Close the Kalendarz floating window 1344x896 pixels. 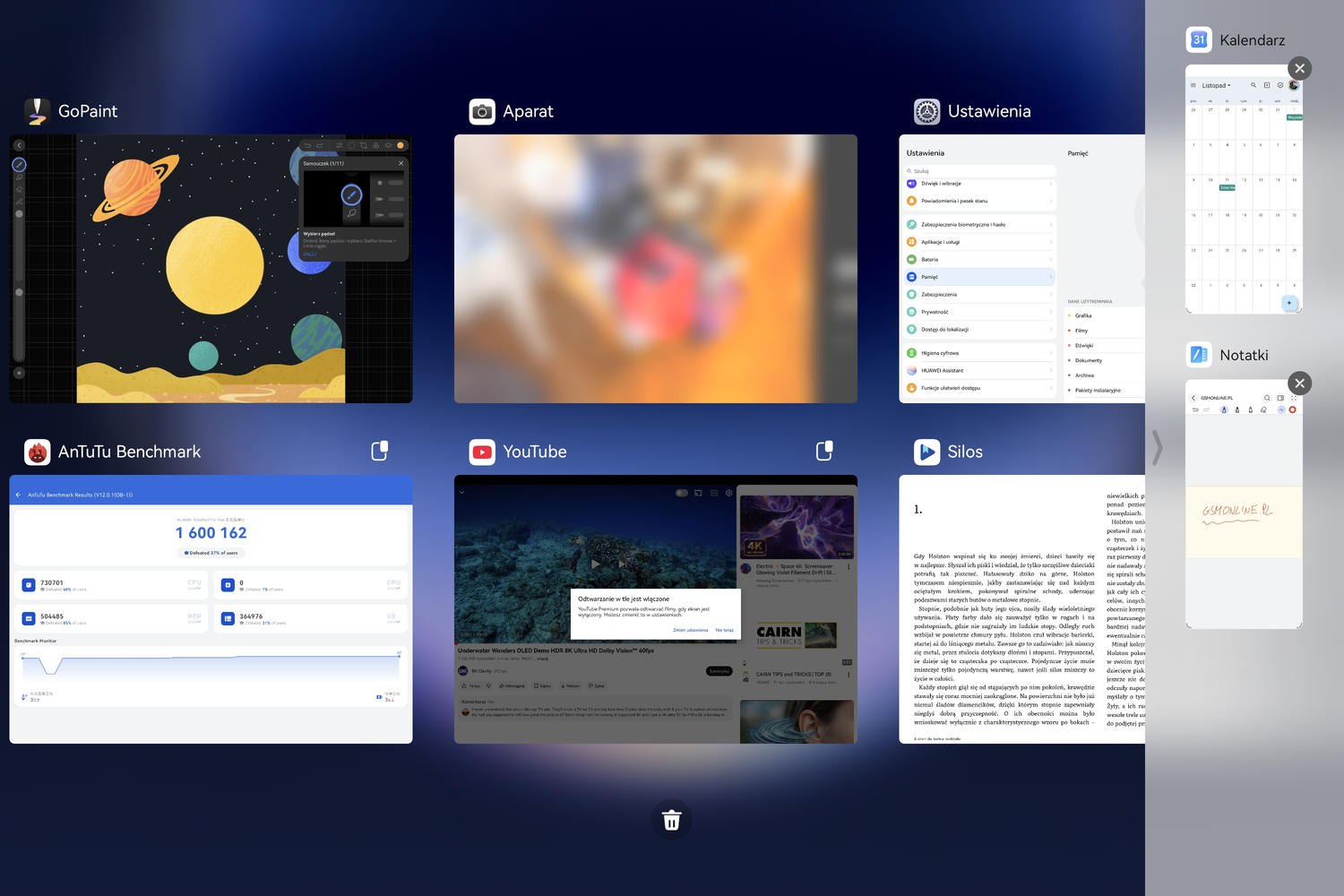[1299, 68]
